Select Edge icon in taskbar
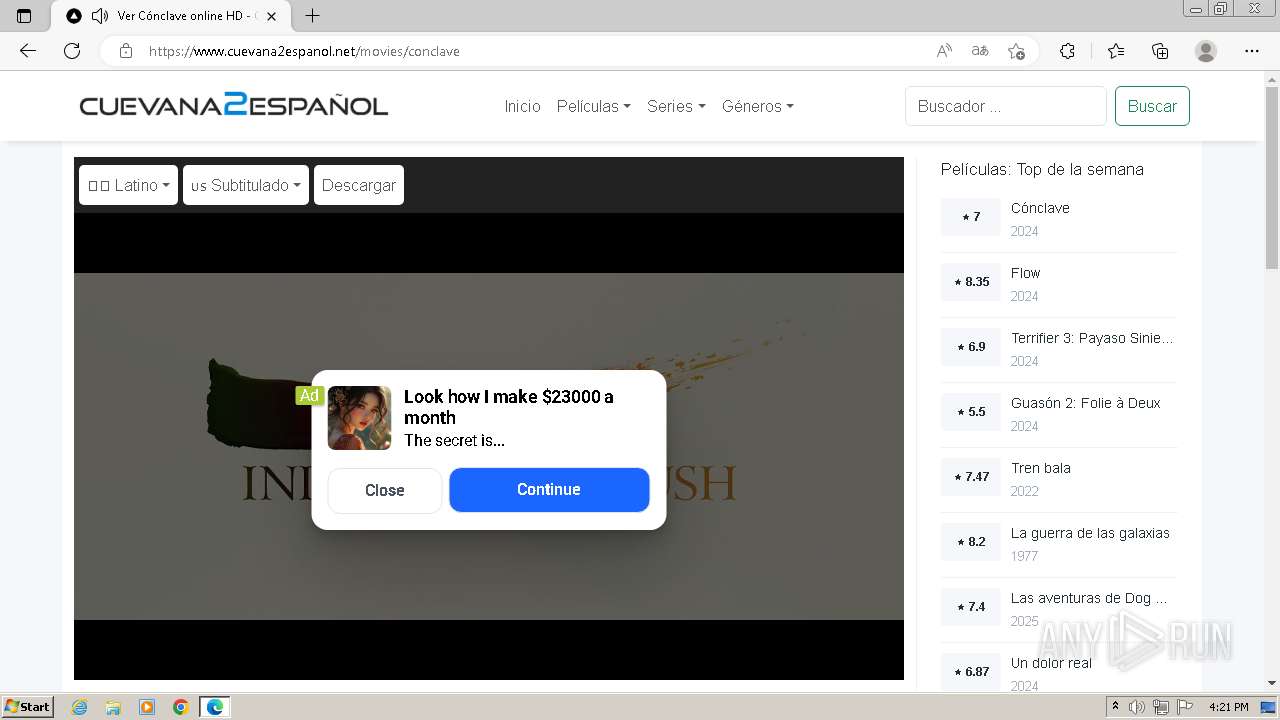 click(x=215, y=707)
